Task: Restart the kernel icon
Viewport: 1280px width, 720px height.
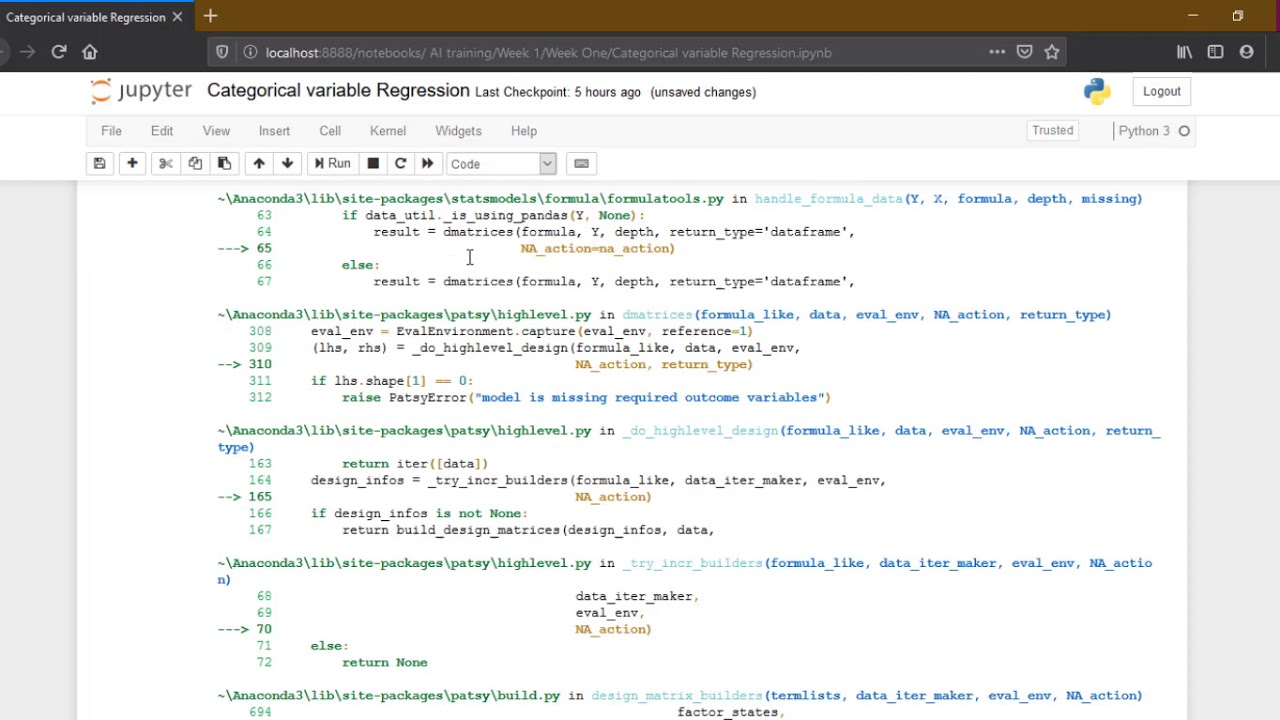Action: (400, 164)
